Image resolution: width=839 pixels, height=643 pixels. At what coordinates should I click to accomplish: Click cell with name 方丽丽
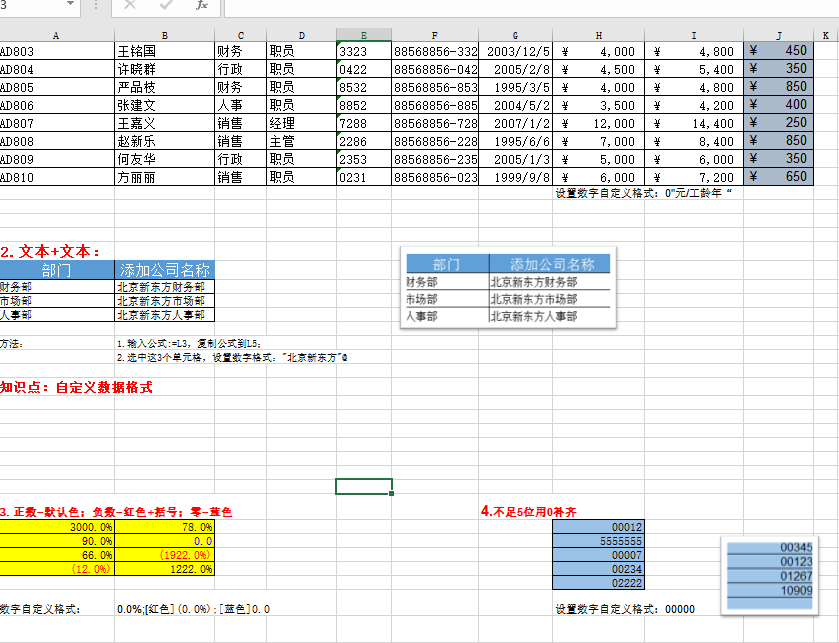pos(164,177)
